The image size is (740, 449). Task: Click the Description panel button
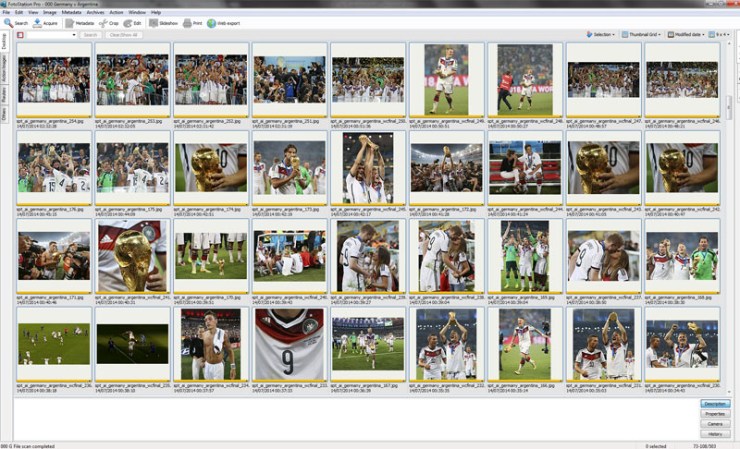pos(715,403)
